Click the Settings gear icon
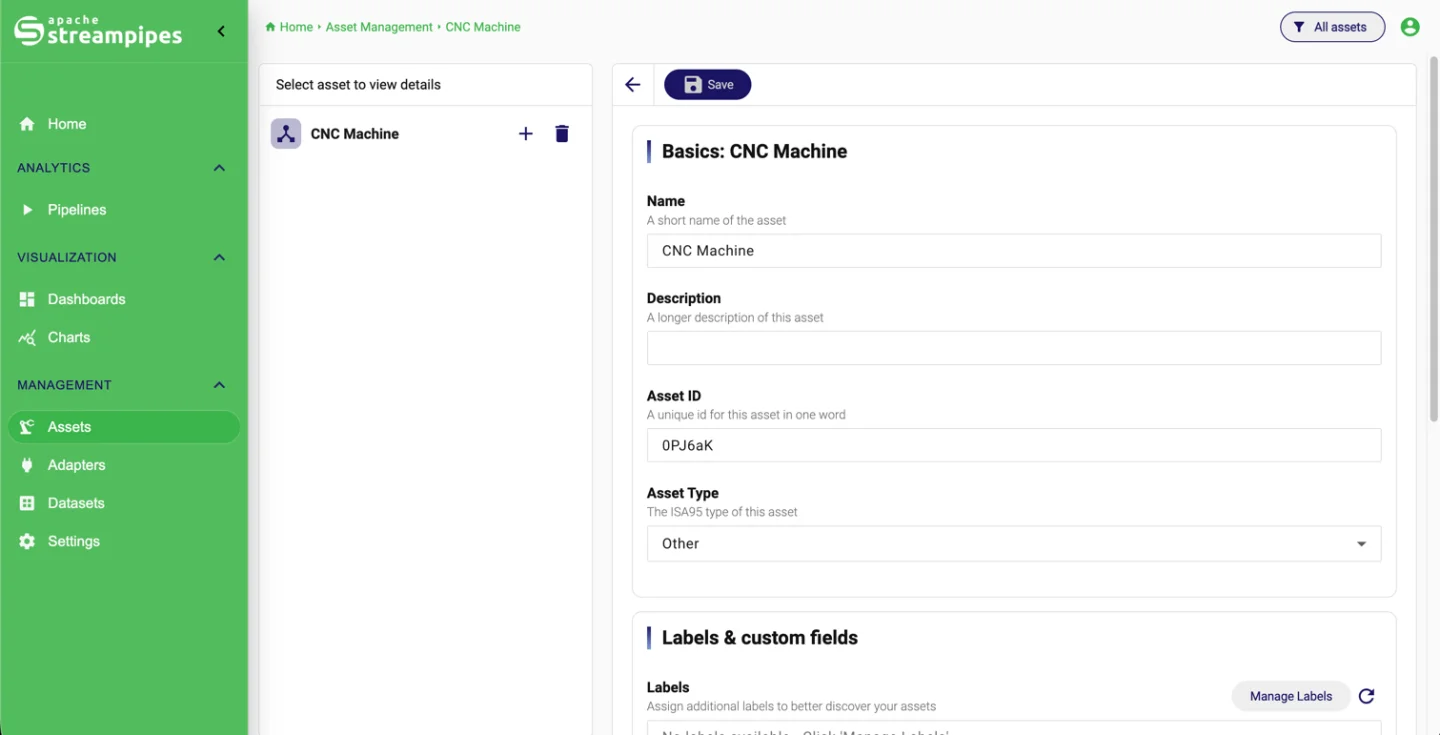Viewport: 1440px width, 735px height. [x=27, y=541]
